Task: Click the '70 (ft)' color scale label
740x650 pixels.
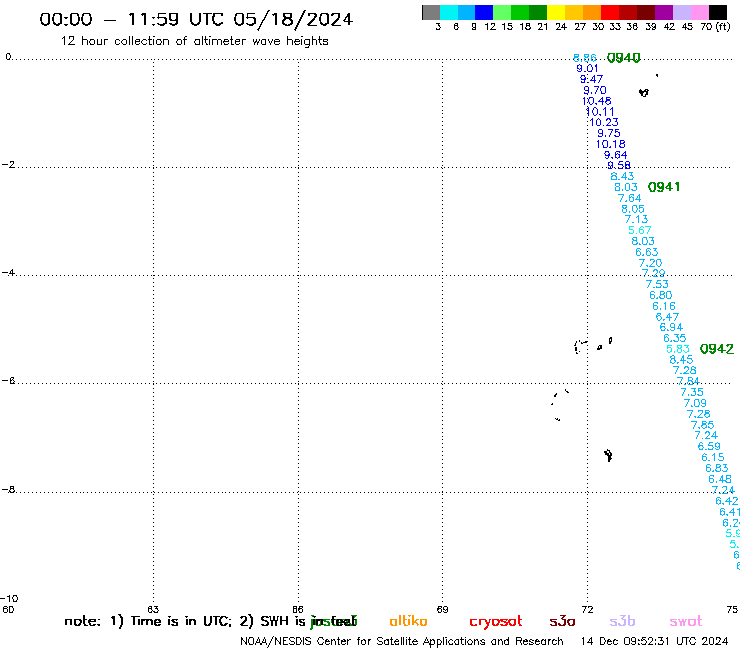Action: [x=715, y=27]
